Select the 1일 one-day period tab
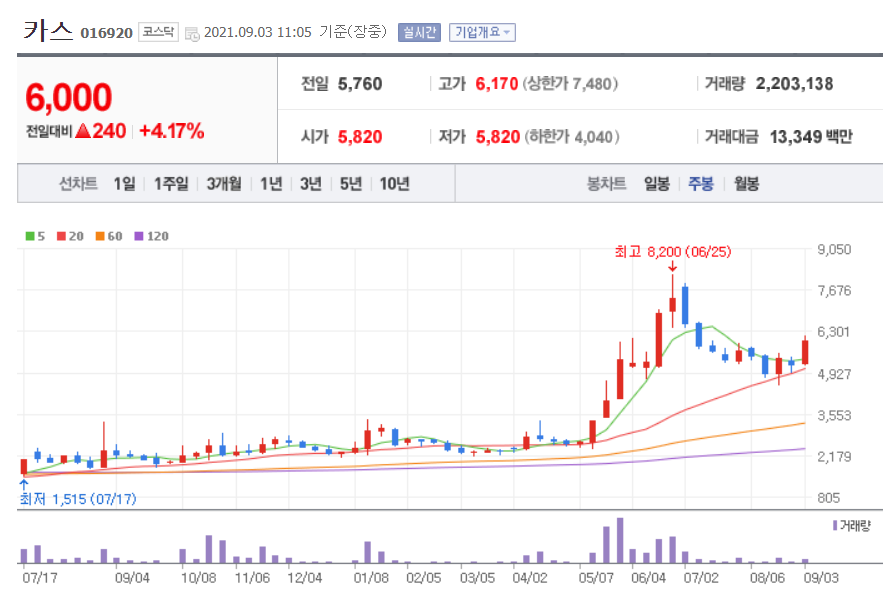The image size is (883, 593). pyautogui.click(x=124, y=183)
